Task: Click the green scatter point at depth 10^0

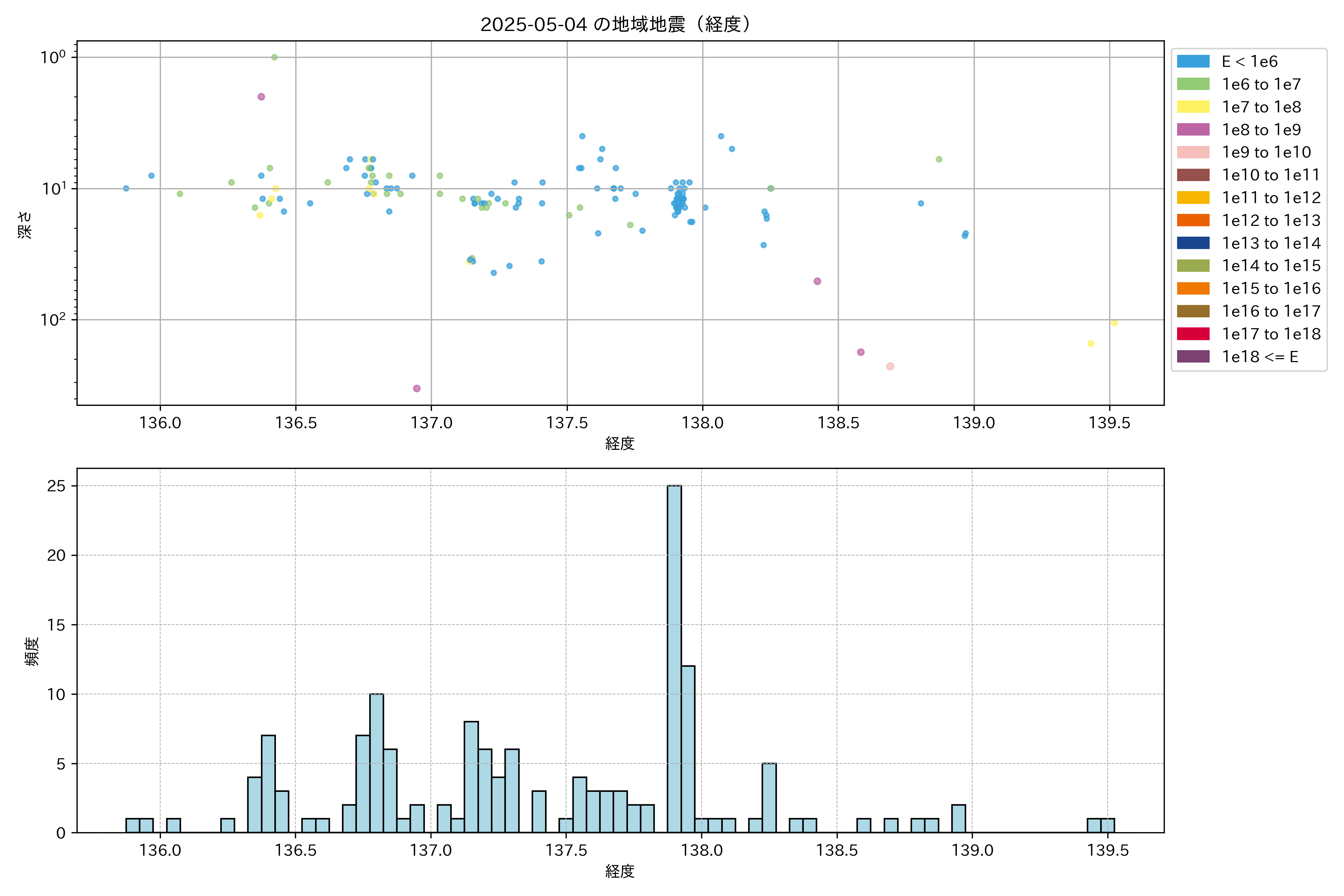Action: tap(274, 57)
